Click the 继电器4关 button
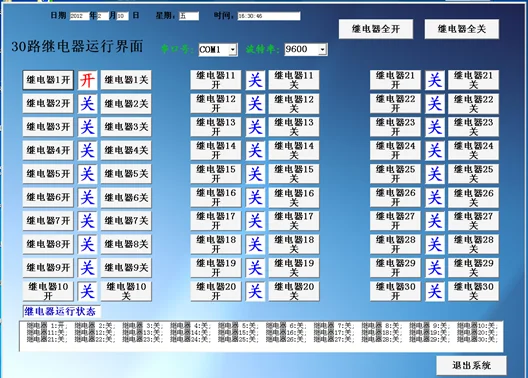528x378 pixels. pos(126,150)
